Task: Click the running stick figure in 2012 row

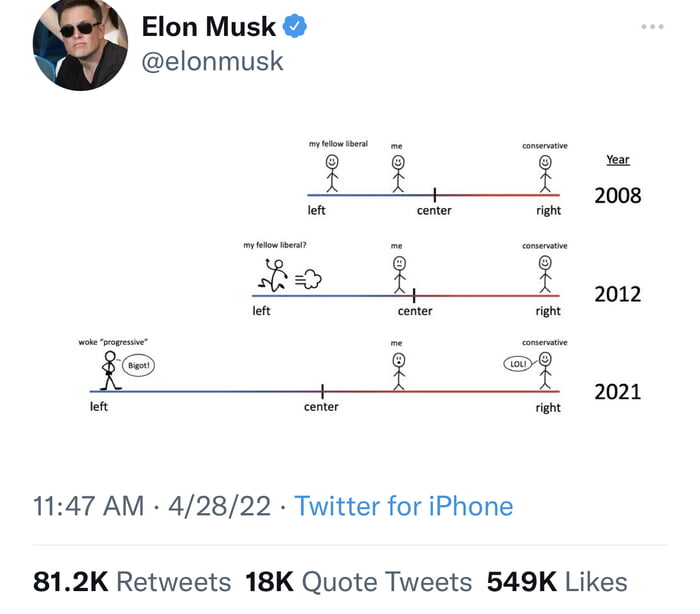Action: (x=273, y=276)
